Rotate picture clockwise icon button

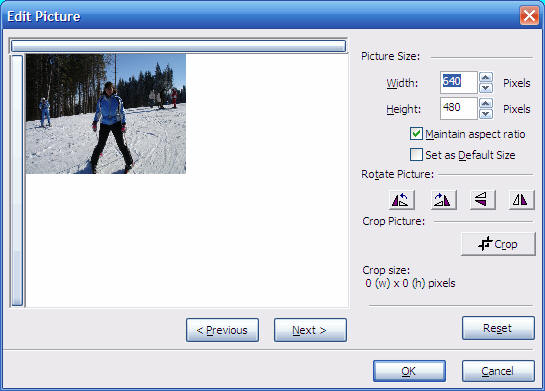tap(444, 200)
